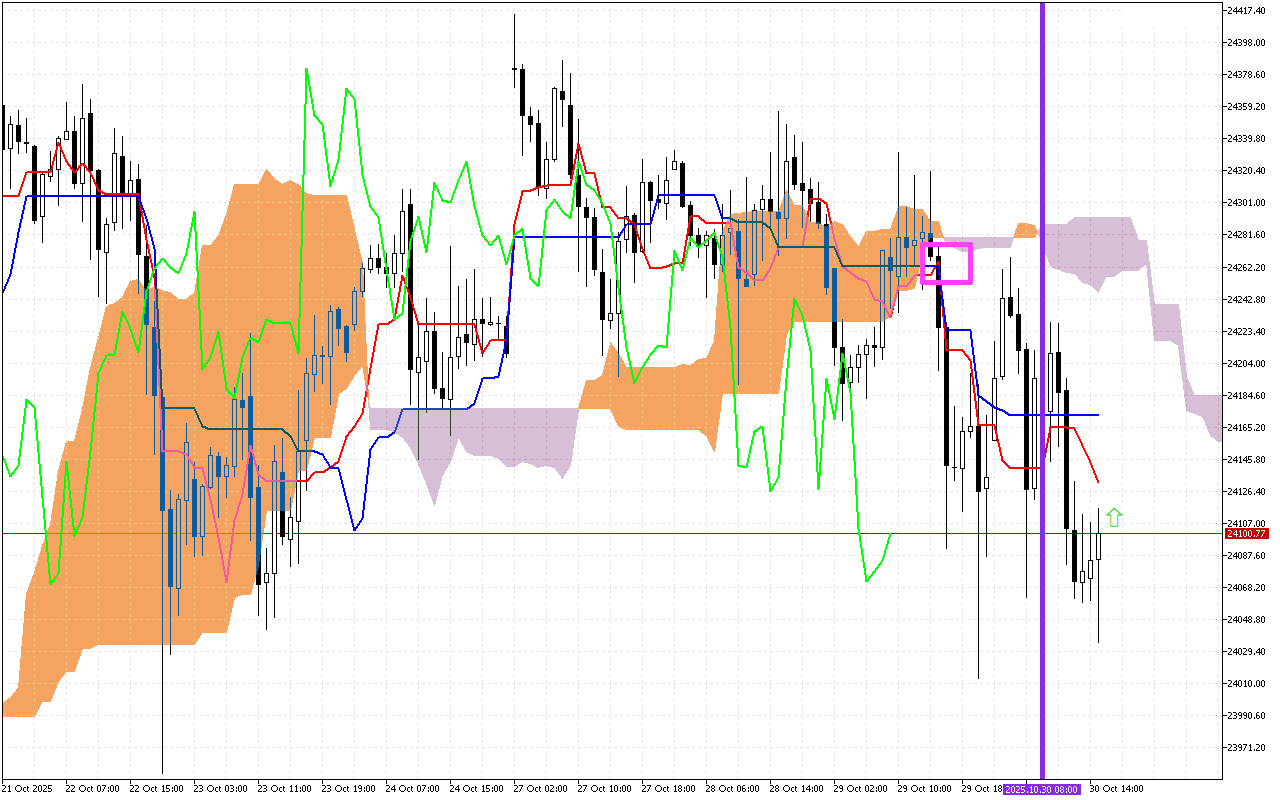Click the 21 Oct 2025 time axis label

point(28,789)
